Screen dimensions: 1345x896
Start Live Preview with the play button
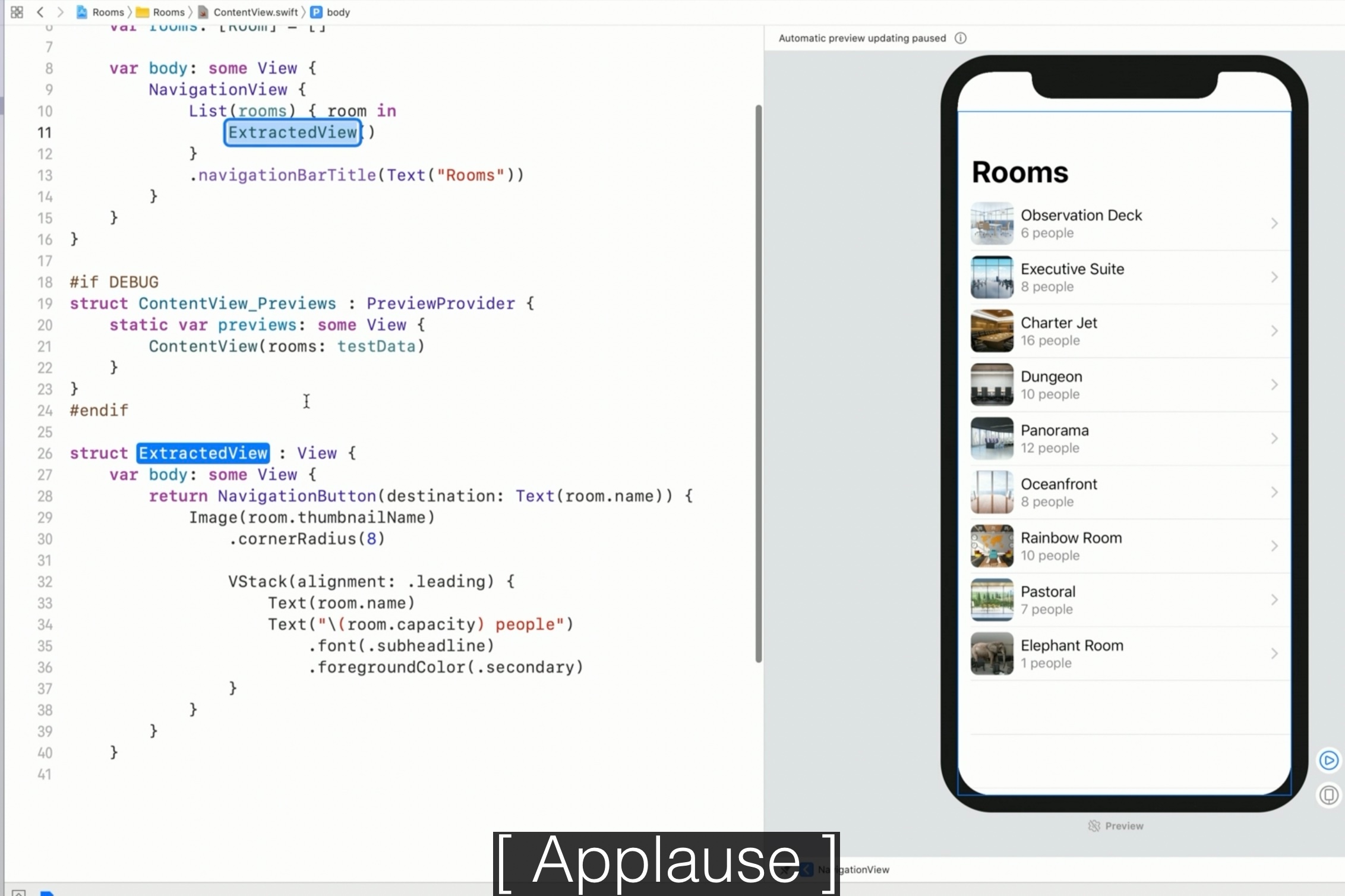click(1328, 761)
